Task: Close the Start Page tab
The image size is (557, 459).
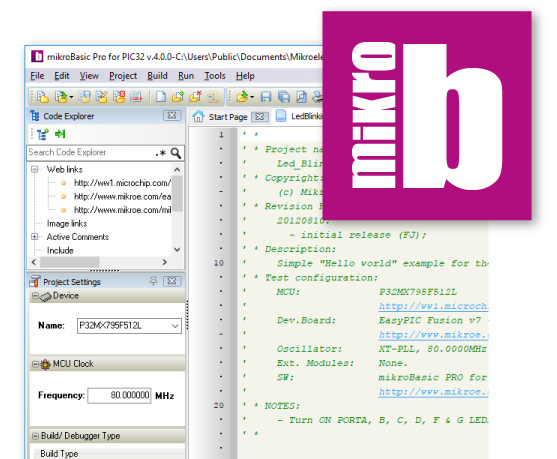Action: click(260, 117)
